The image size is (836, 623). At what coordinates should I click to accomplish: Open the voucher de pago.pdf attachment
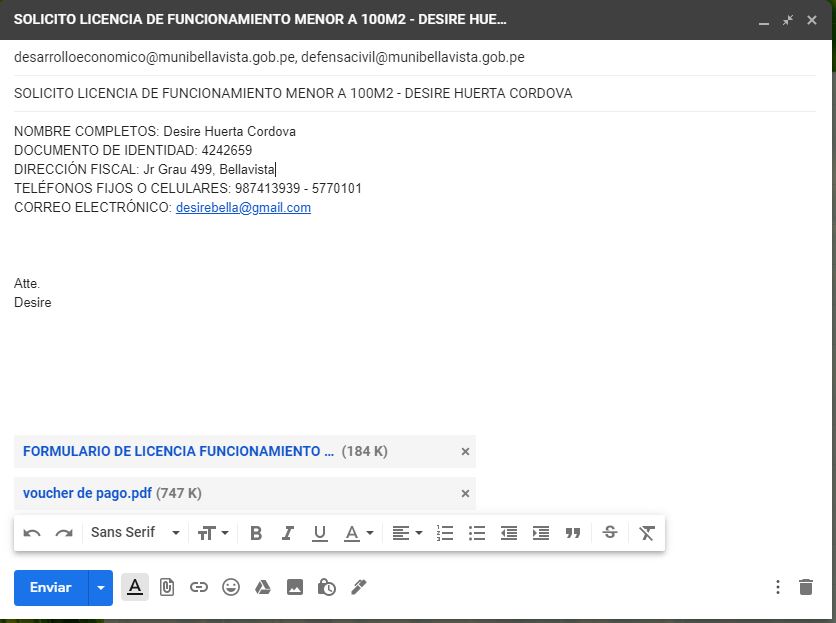coord(87,493)
